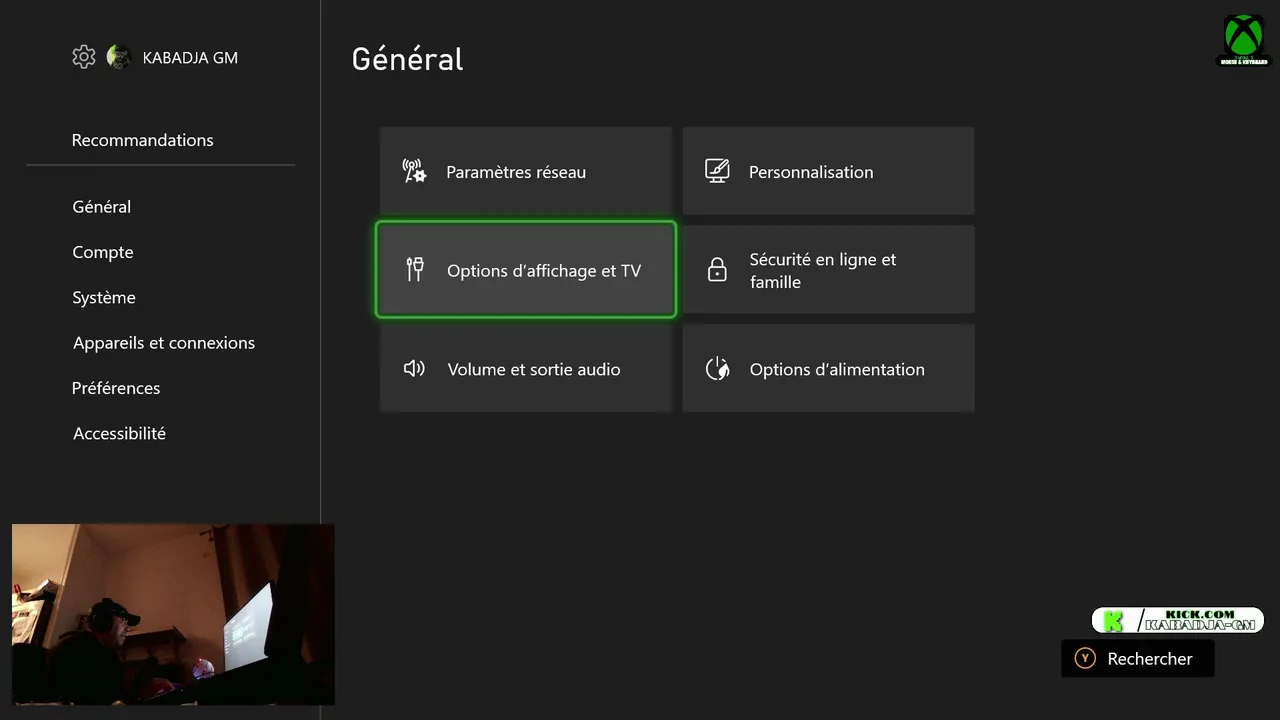The height and width of the screenshot is (720, 1280).
Task: Click the webcam overlay thumbnail
Action: click(x=173, y=614)
